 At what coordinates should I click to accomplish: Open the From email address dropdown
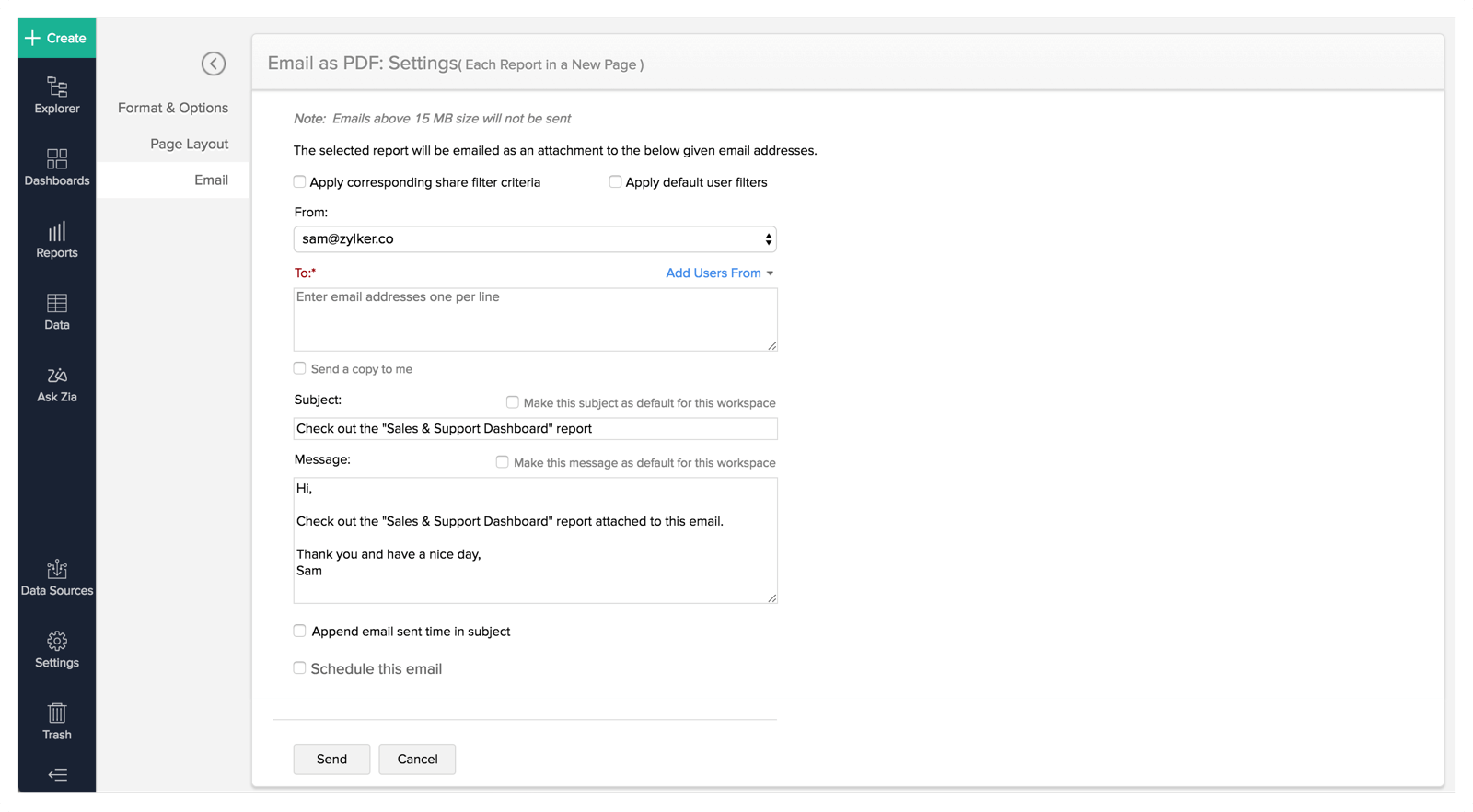point(535,239)
